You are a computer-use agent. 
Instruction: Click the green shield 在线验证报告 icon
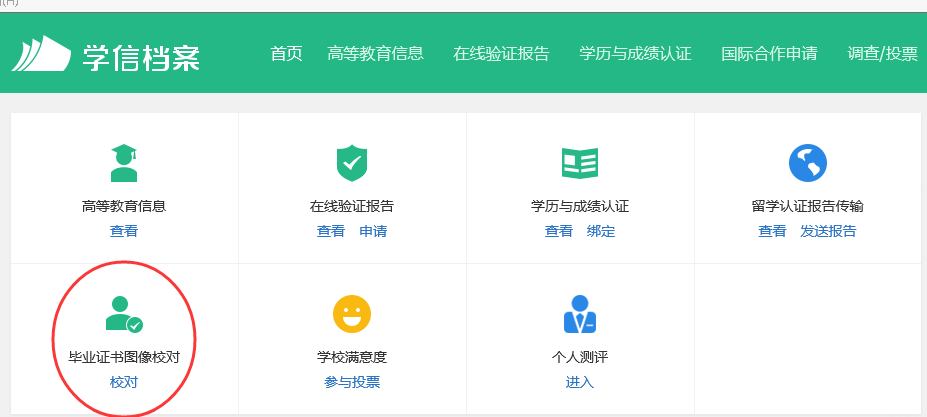click(352, 163)
